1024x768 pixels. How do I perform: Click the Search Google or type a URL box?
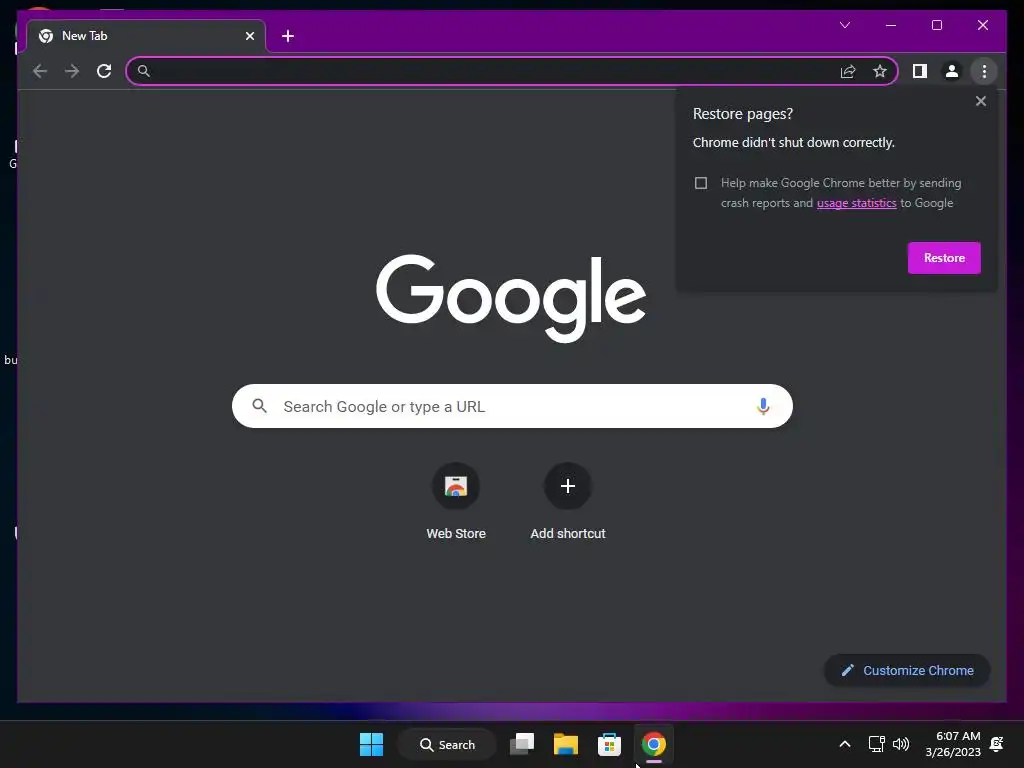pyautogui.click(x=512, y=406)
